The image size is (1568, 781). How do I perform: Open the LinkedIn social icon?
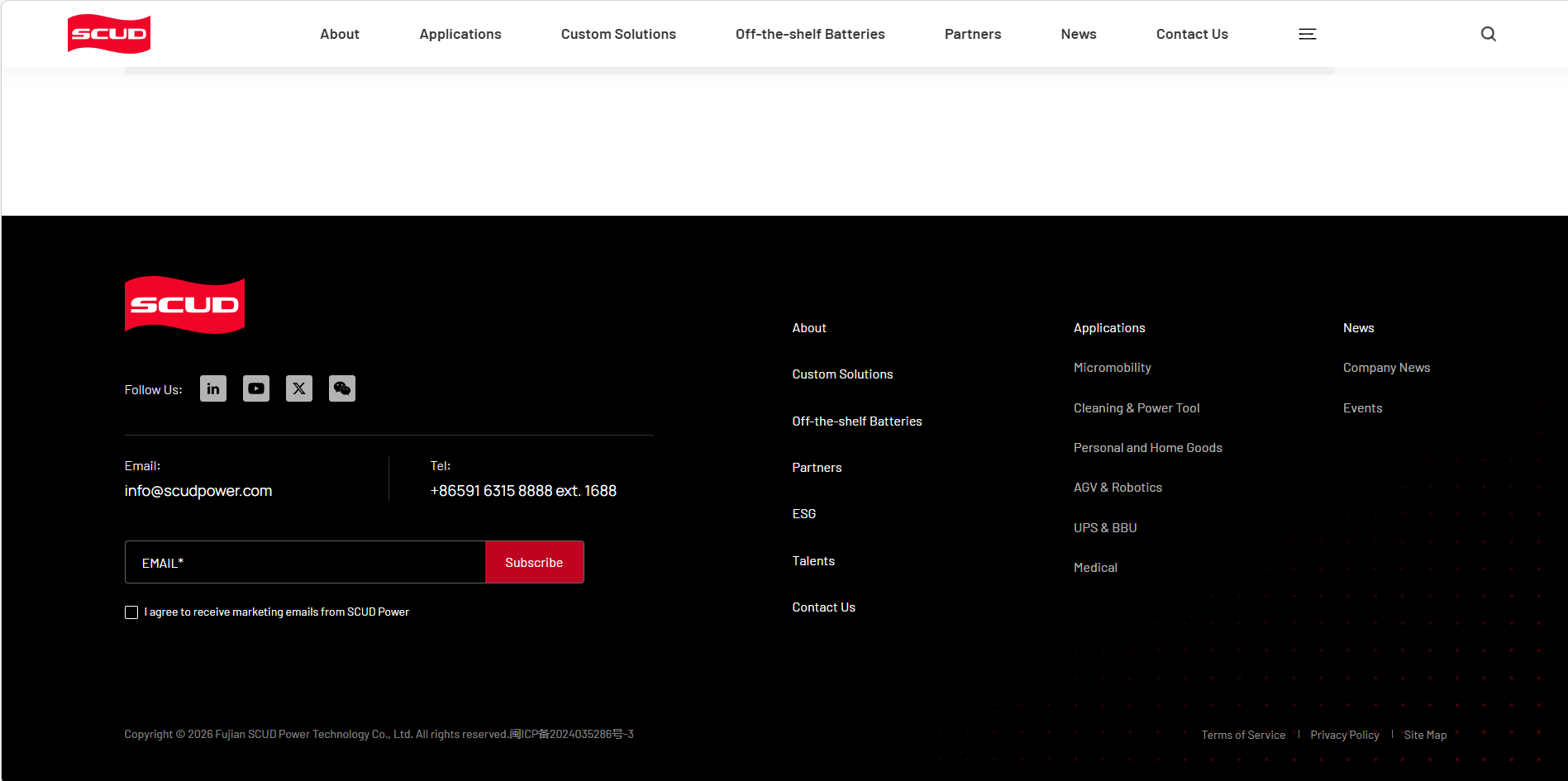[213, 388]
